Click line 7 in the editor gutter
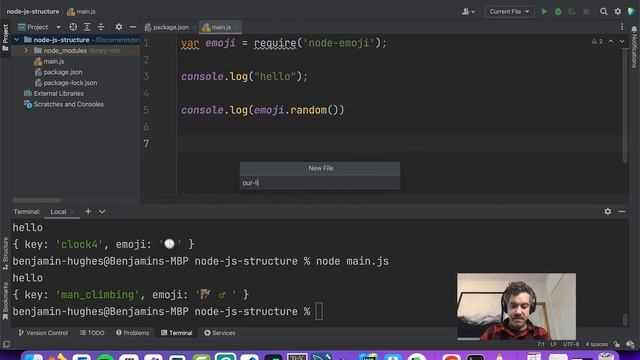640x360 pixels. click(x=146, y=144)
